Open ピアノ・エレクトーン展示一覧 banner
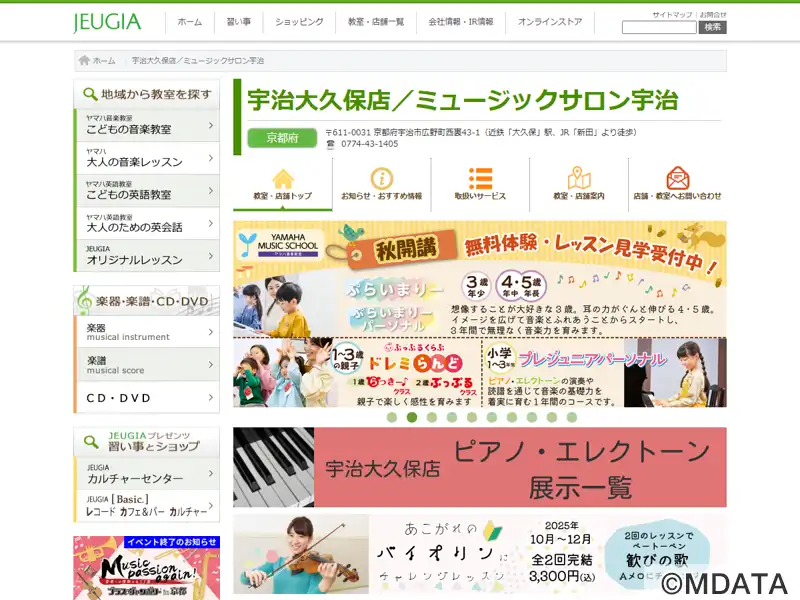Viewport: 800px width, 600px height. click(x=480, y=468)
